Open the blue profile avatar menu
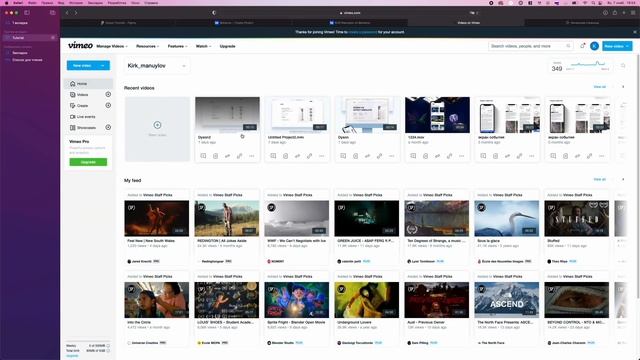The image size is (640, 360). [x=594, y=46]
